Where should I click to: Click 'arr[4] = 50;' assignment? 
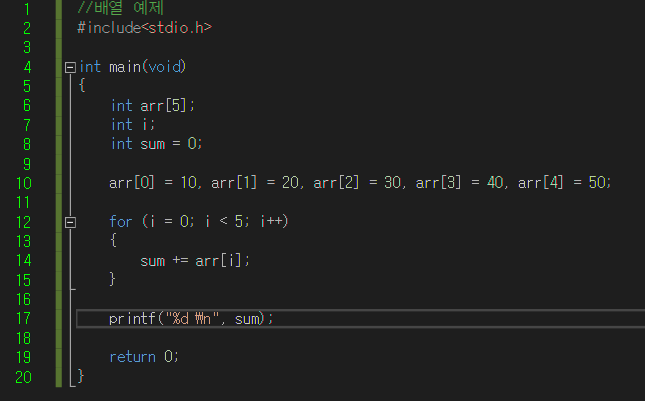coord(564,182)
